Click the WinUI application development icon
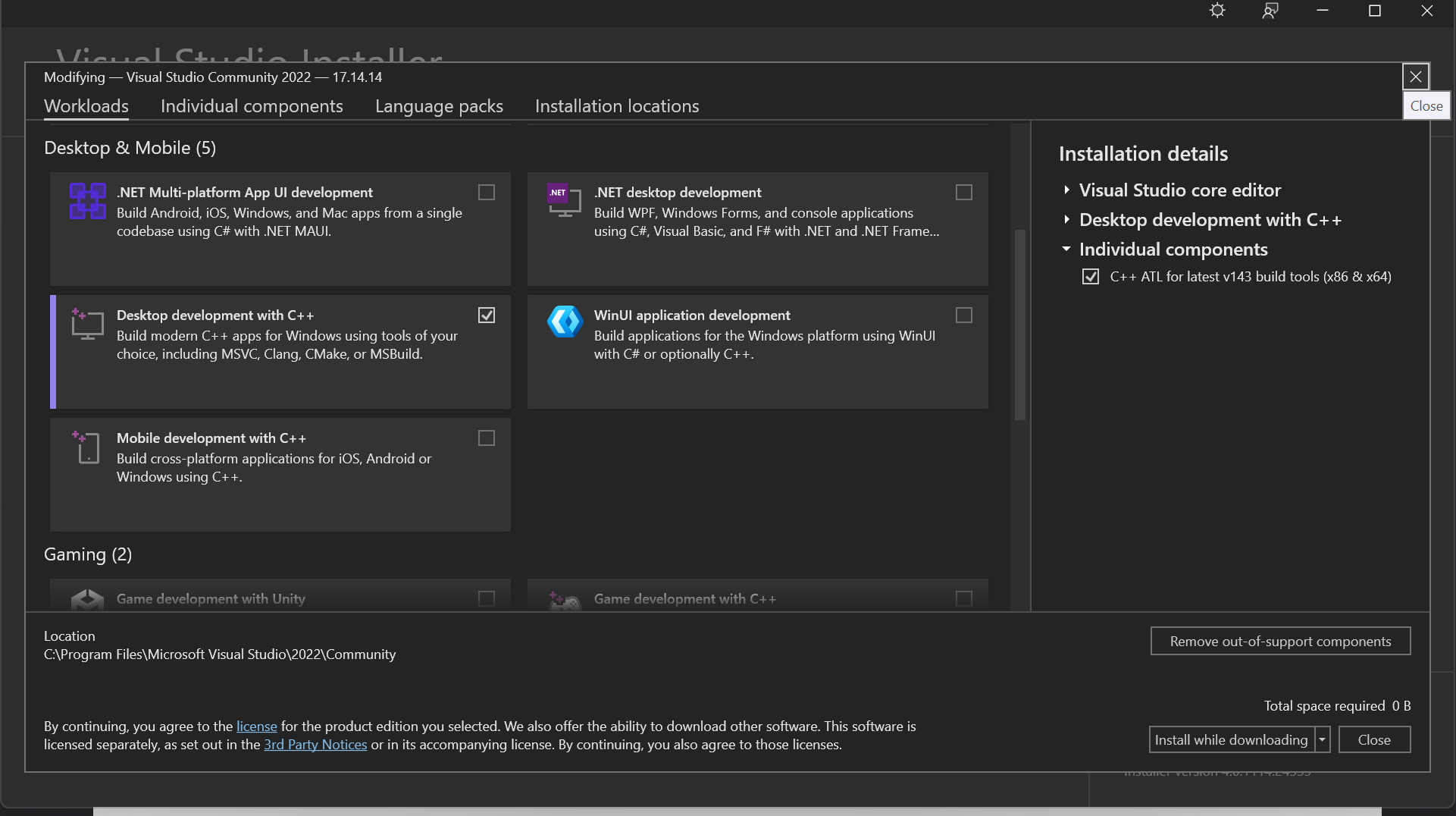This screenshot has width=1456, height=816. point(565,322)
